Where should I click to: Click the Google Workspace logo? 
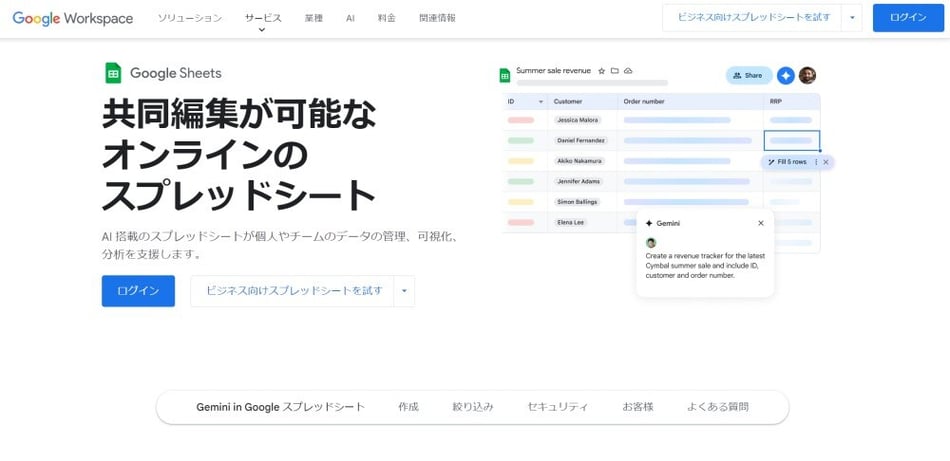pyautogui.click(x=73, y=18)
